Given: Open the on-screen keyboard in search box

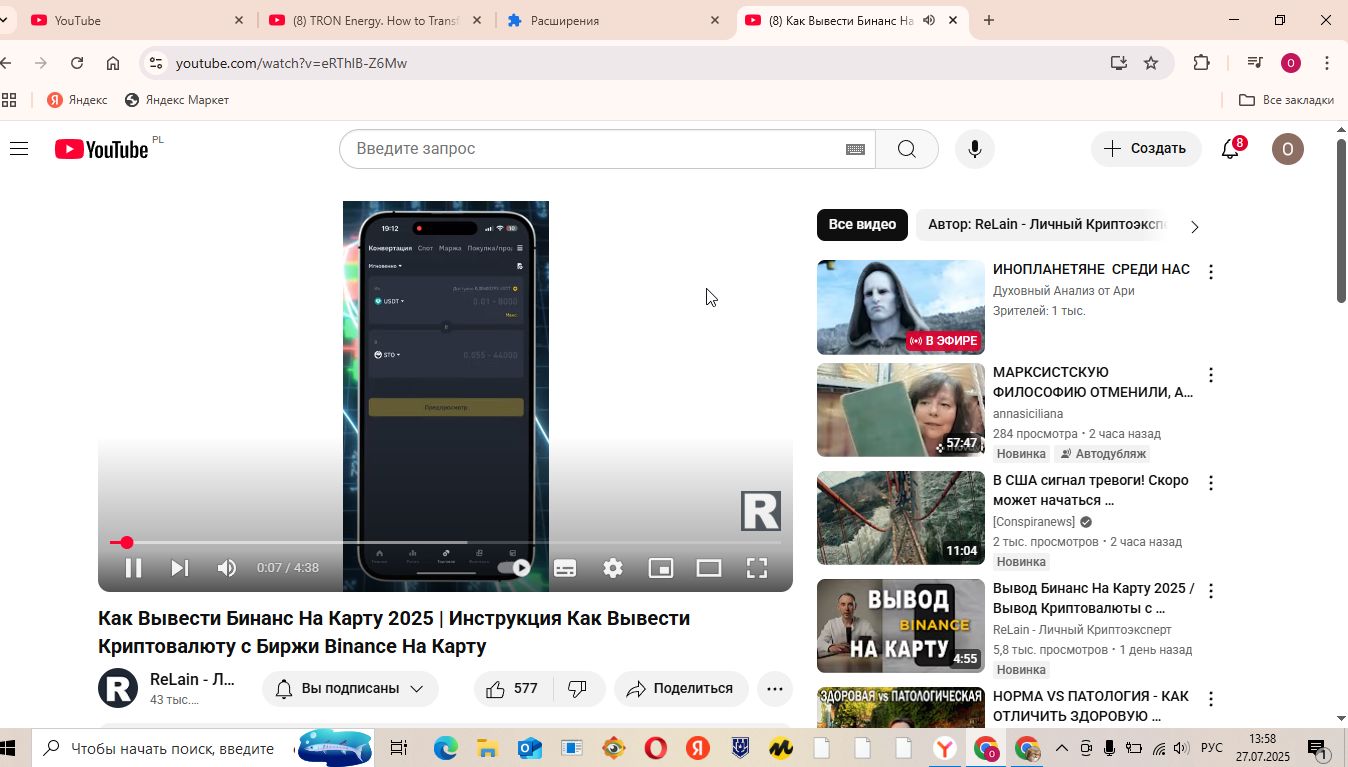Looking at the screenshot, I should tap(855, 149).
